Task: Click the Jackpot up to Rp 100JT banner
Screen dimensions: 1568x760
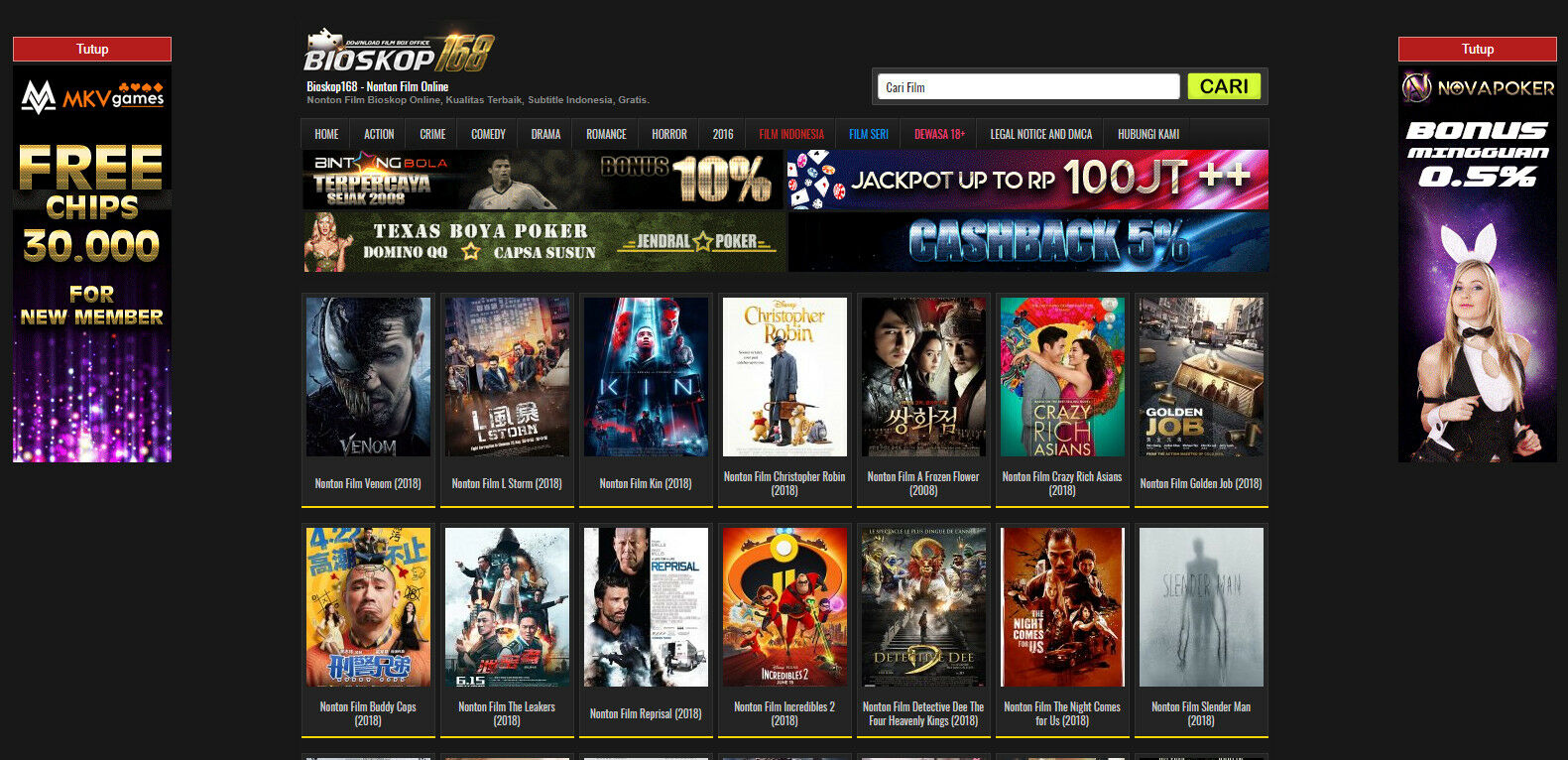Action: pos(1027,180)
